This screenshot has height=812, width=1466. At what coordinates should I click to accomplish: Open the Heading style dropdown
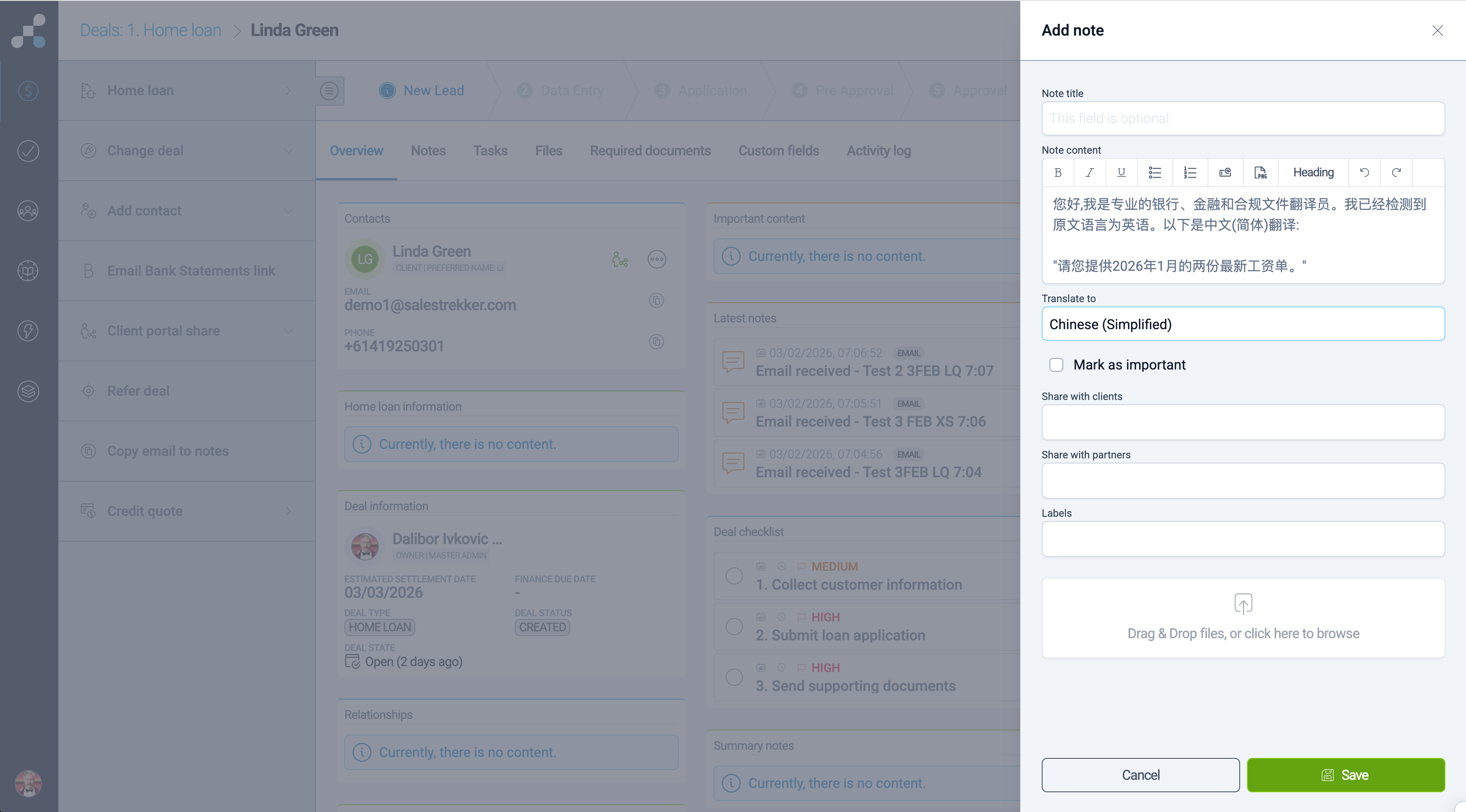coord(1313,172)
